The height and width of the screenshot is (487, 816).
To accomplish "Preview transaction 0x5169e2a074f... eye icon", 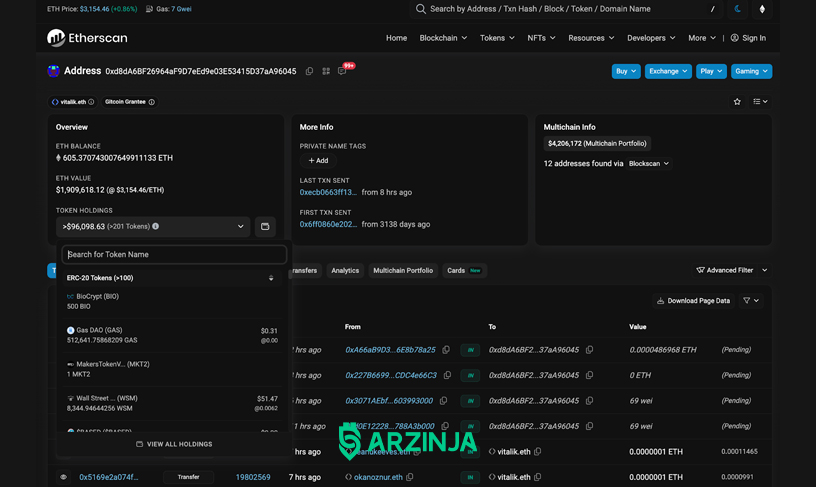I will pyautogui.click(x=63, y=477).
